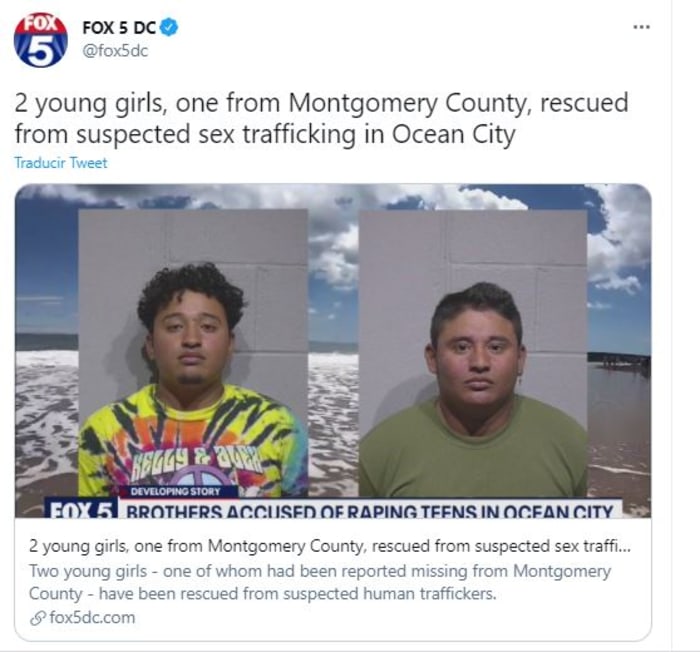Open the @fox5dc handle
Image resolution: width=700 pixels, height=652 pixels.
[115, 51]
